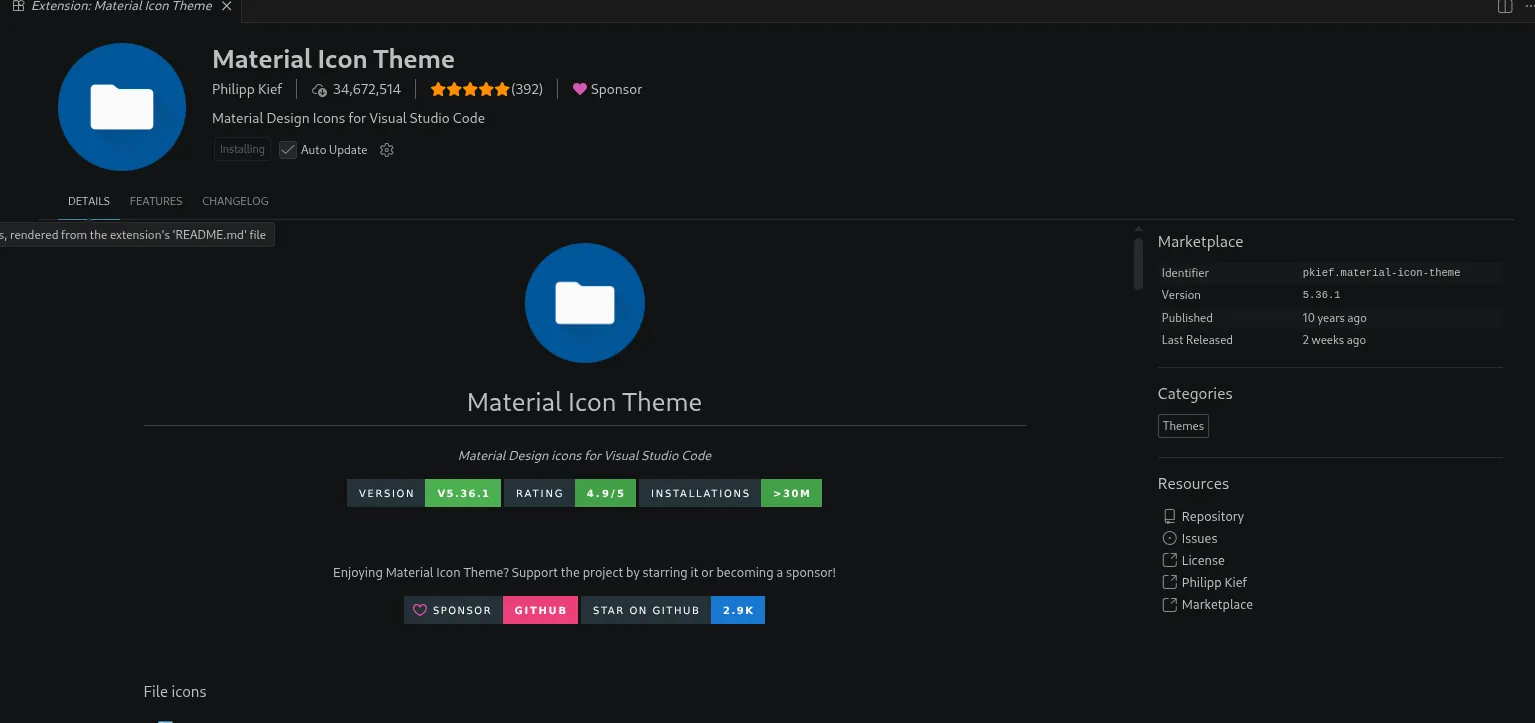Click the Categories section heading
1535x723 pixels.
(1195, 394)
